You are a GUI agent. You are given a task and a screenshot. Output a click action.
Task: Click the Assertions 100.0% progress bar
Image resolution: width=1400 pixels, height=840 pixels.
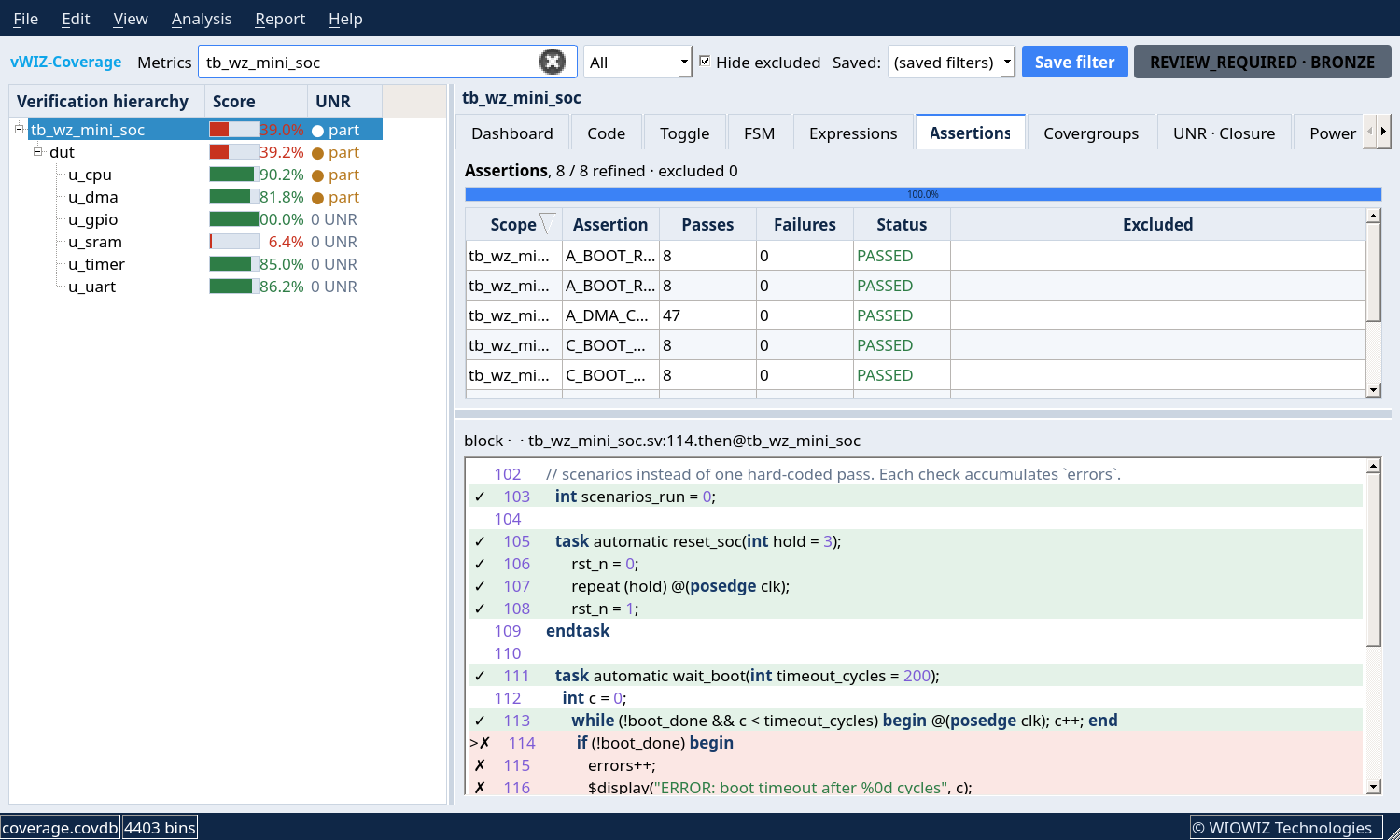tap(923, 194)
